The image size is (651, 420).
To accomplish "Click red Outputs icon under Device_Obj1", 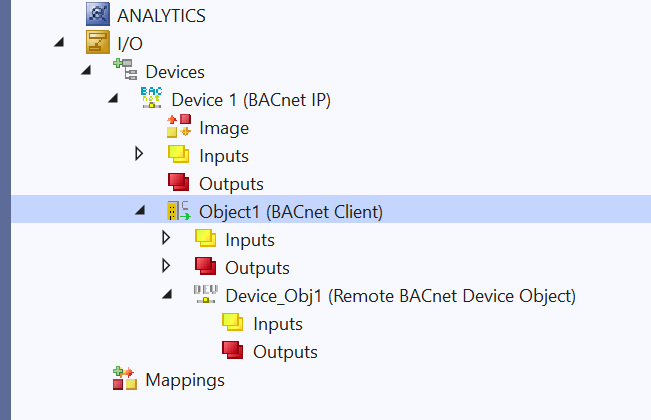I will click(232, 350).
